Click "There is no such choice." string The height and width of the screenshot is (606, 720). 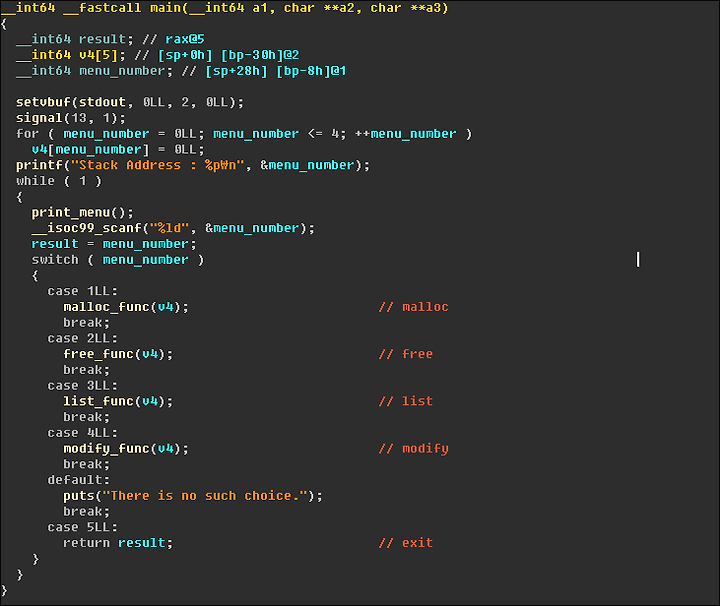pyautogui.click(x=205, y=496)
